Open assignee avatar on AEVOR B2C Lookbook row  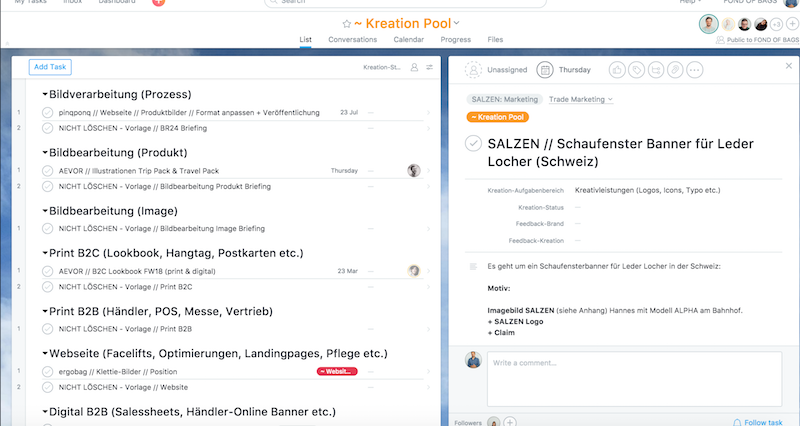coord(414,271)
